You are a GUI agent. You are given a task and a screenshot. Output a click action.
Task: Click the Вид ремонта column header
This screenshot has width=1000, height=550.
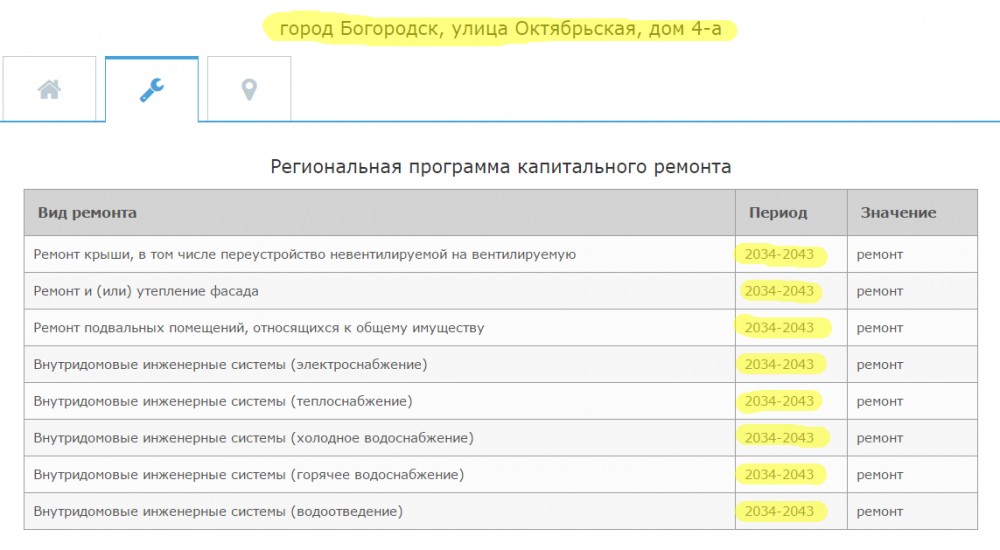click(87, 213)
